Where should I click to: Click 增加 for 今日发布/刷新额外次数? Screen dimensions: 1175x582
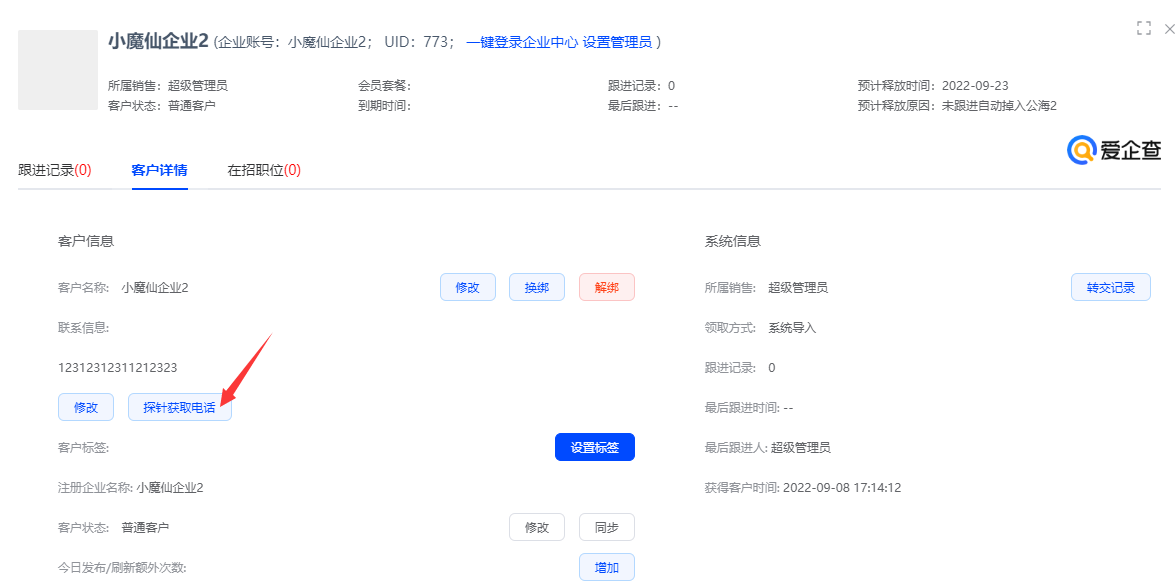pos(606,567)
